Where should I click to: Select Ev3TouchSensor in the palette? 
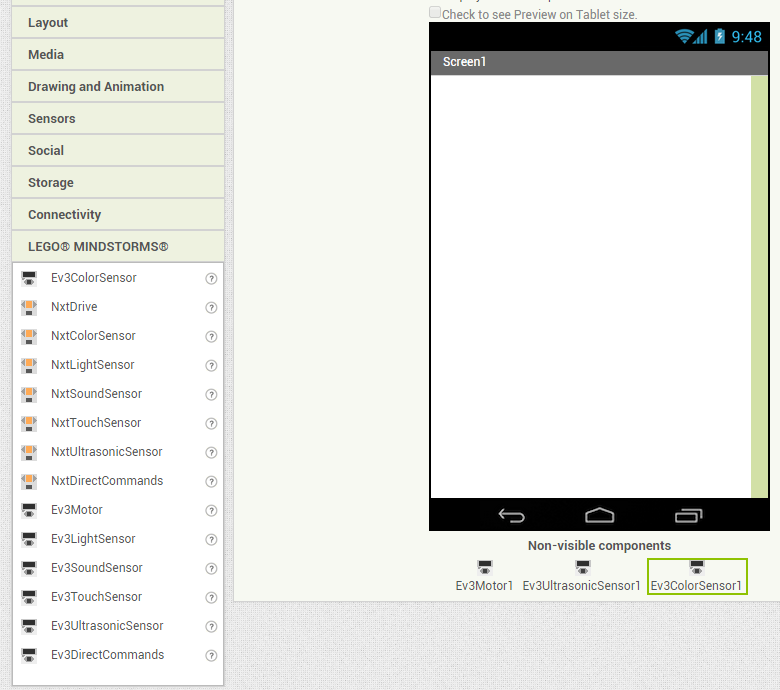point(96,596)
